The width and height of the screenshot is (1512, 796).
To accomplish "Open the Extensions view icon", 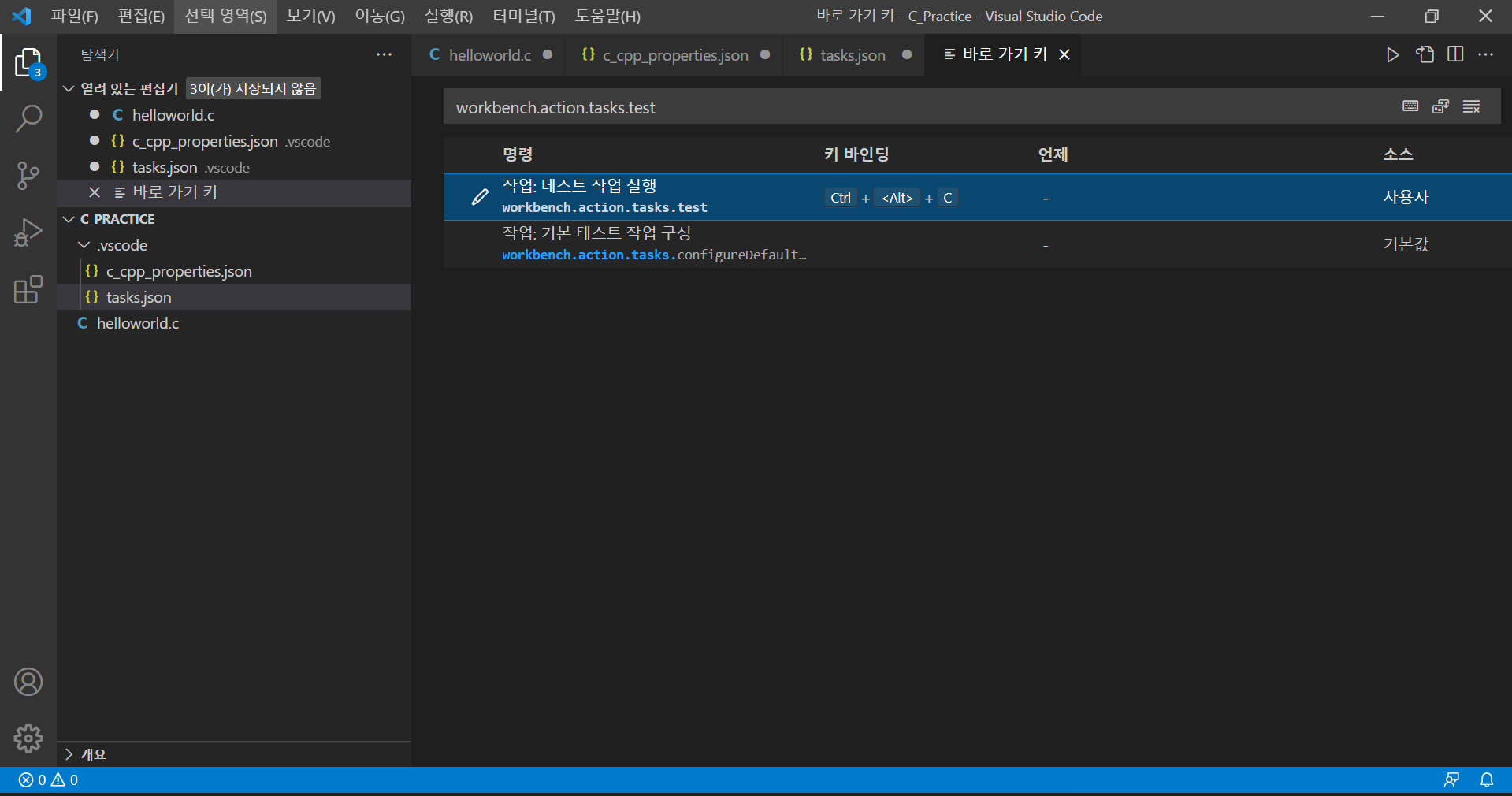I will pyautogui.click(x=28, y=289).
